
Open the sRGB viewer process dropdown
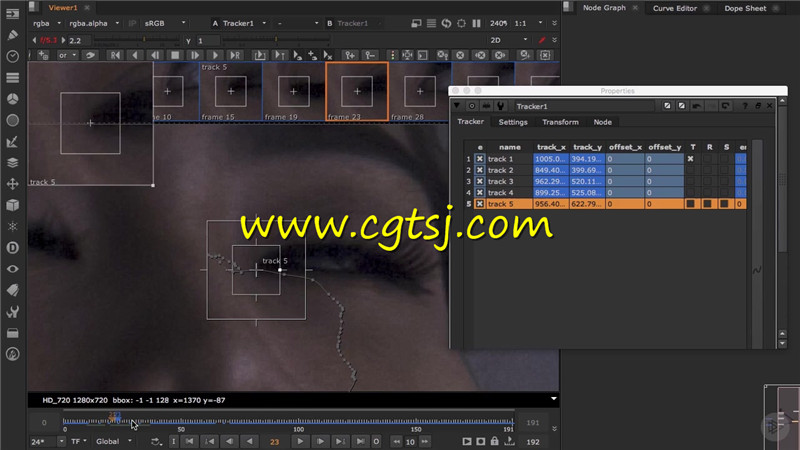165,23
